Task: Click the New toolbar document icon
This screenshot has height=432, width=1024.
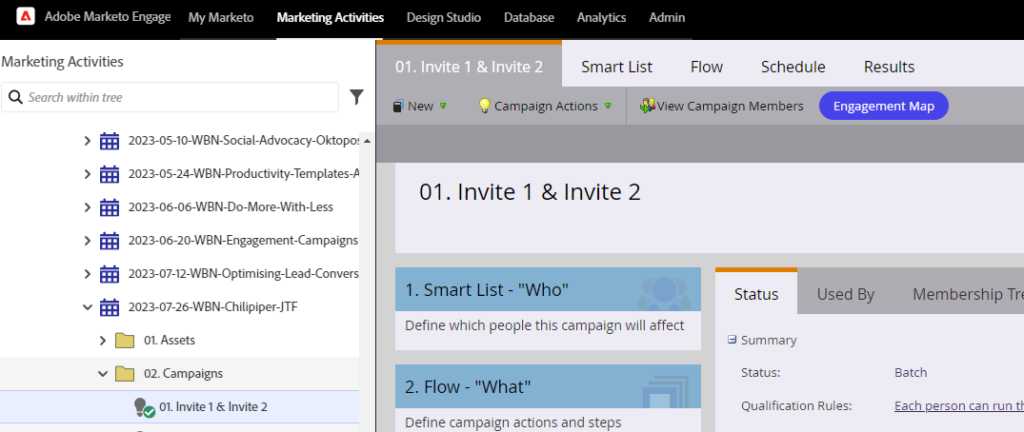Action: (398, 106)
